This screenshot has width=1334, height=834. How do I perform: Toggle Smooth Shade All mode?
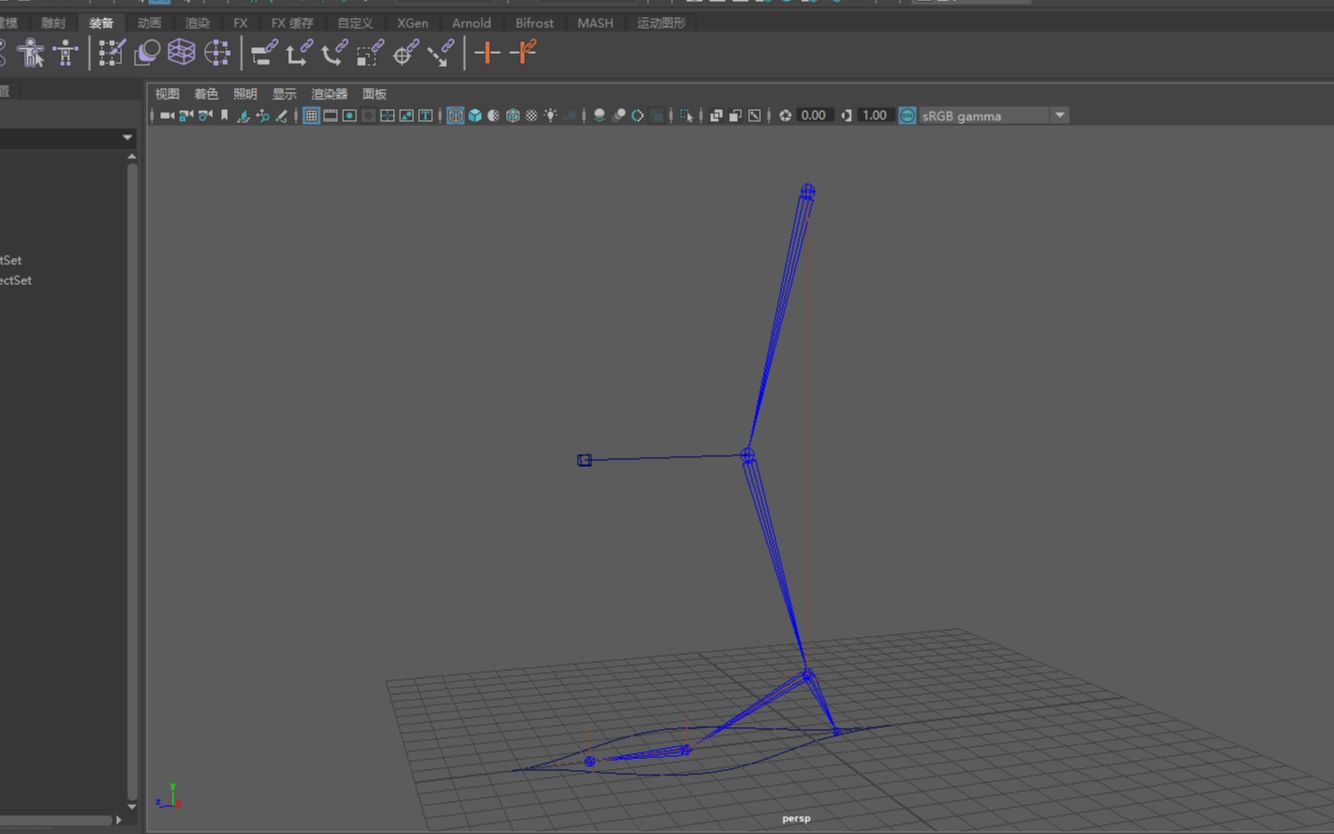(x=475, y=116)
